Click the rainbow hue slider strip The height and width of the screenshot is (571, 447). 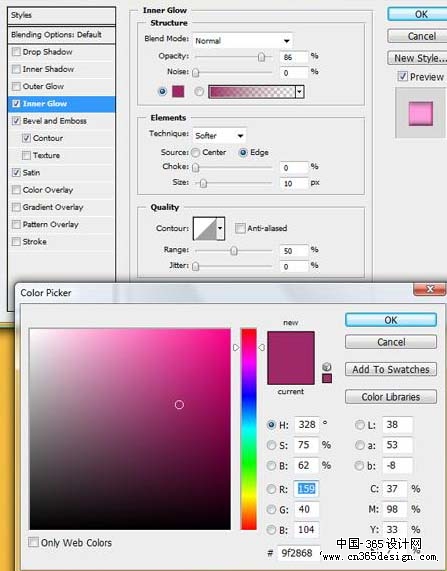tap(249, 429)
